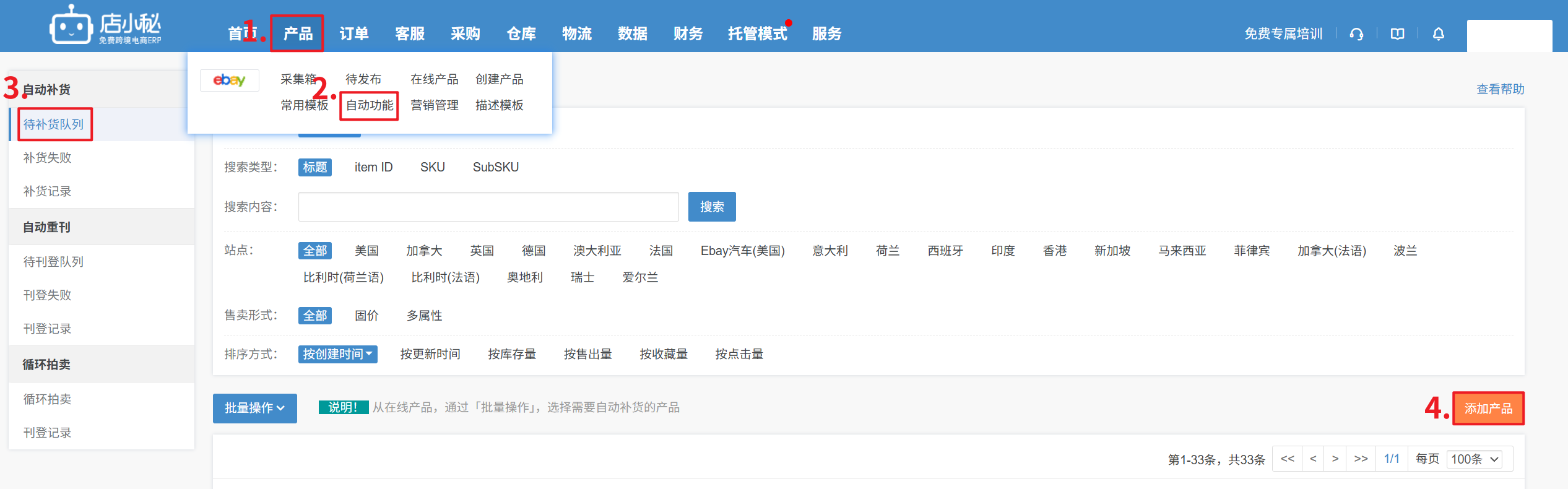Go to the next page arrow

click(1335, 459)
